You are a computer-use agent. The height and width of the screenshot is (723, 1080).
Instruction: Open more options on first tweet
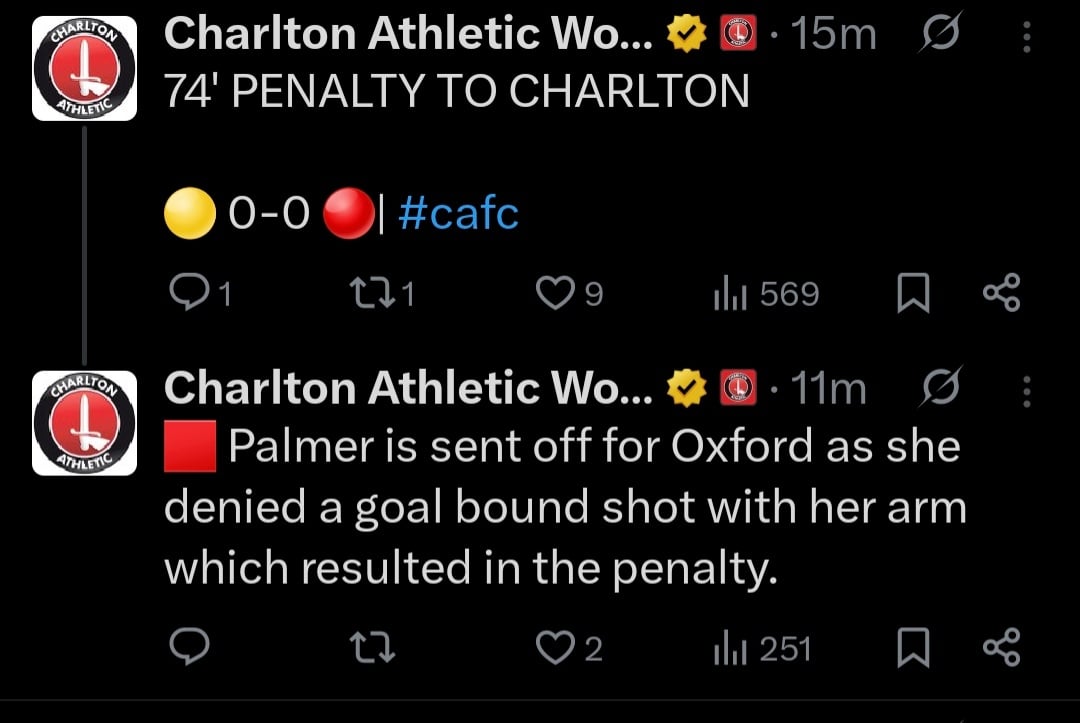1026,37
